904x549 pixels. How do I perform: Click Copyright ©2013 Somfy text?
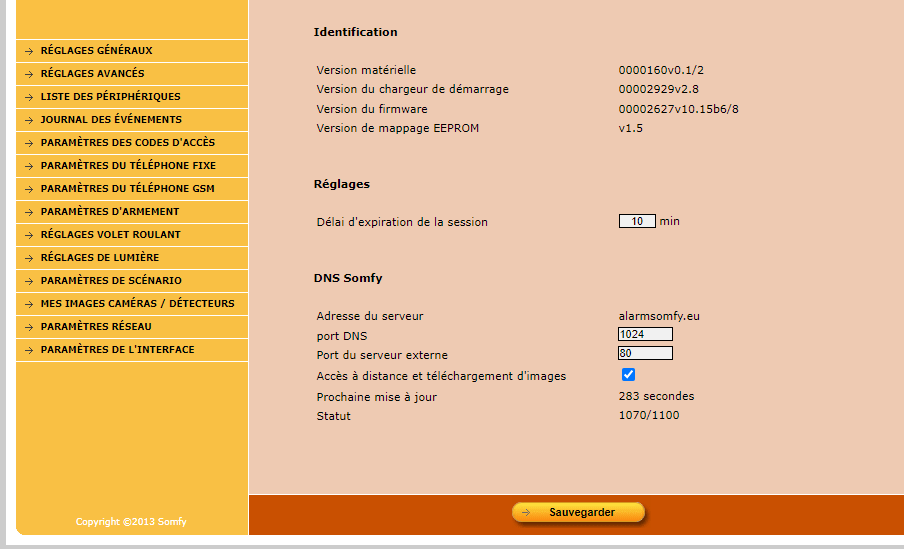(131, 522)
